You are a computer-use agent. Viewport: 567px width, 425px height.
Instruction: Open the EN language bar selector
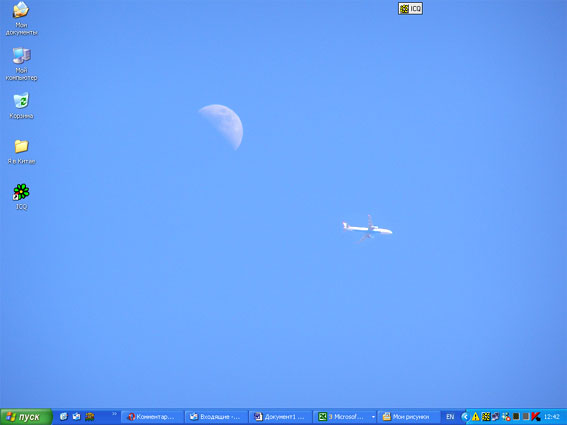click(x=450, y=417)
